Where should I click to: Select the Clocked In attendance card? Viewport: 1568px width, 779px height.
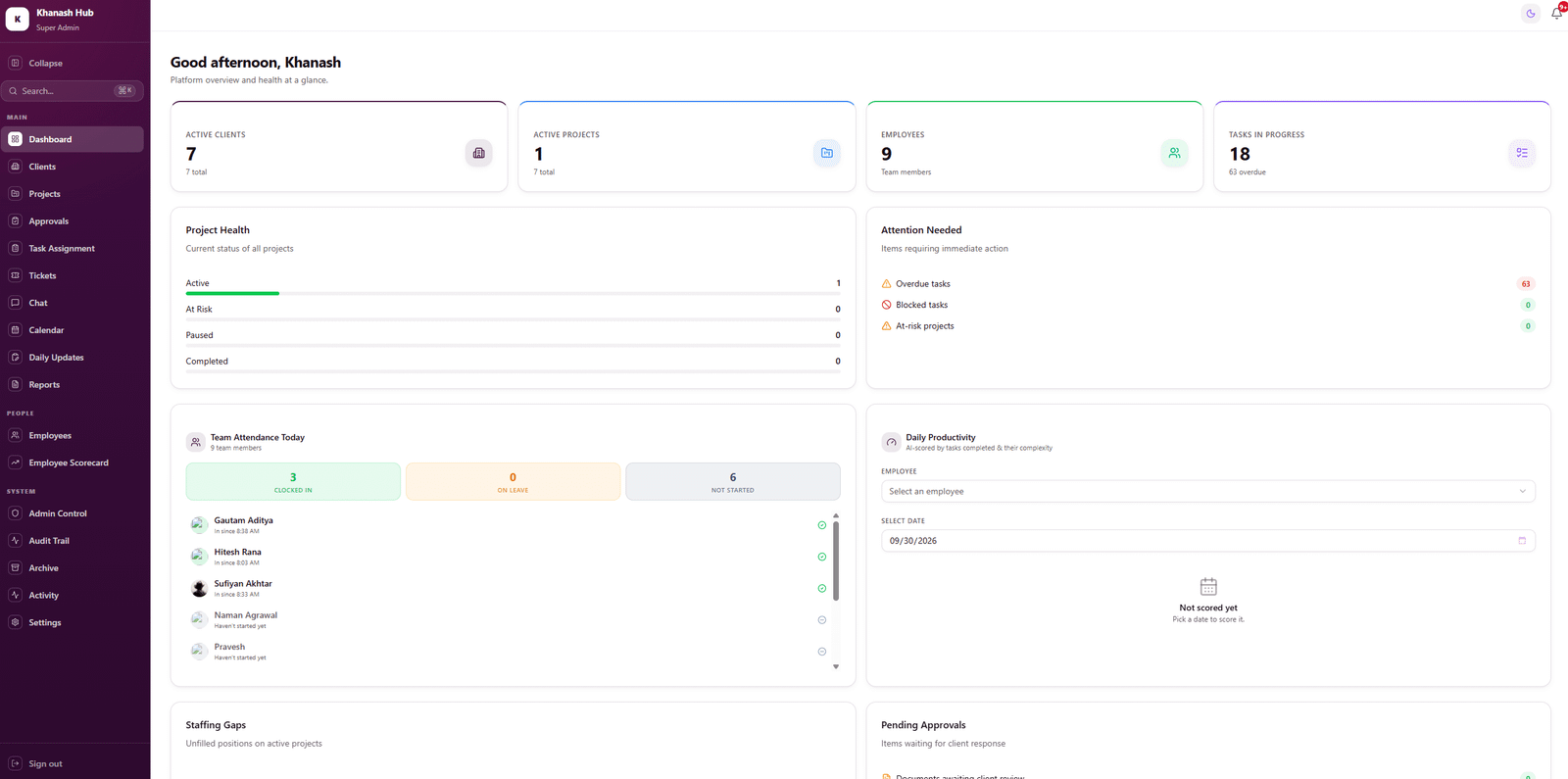[293, 481]
